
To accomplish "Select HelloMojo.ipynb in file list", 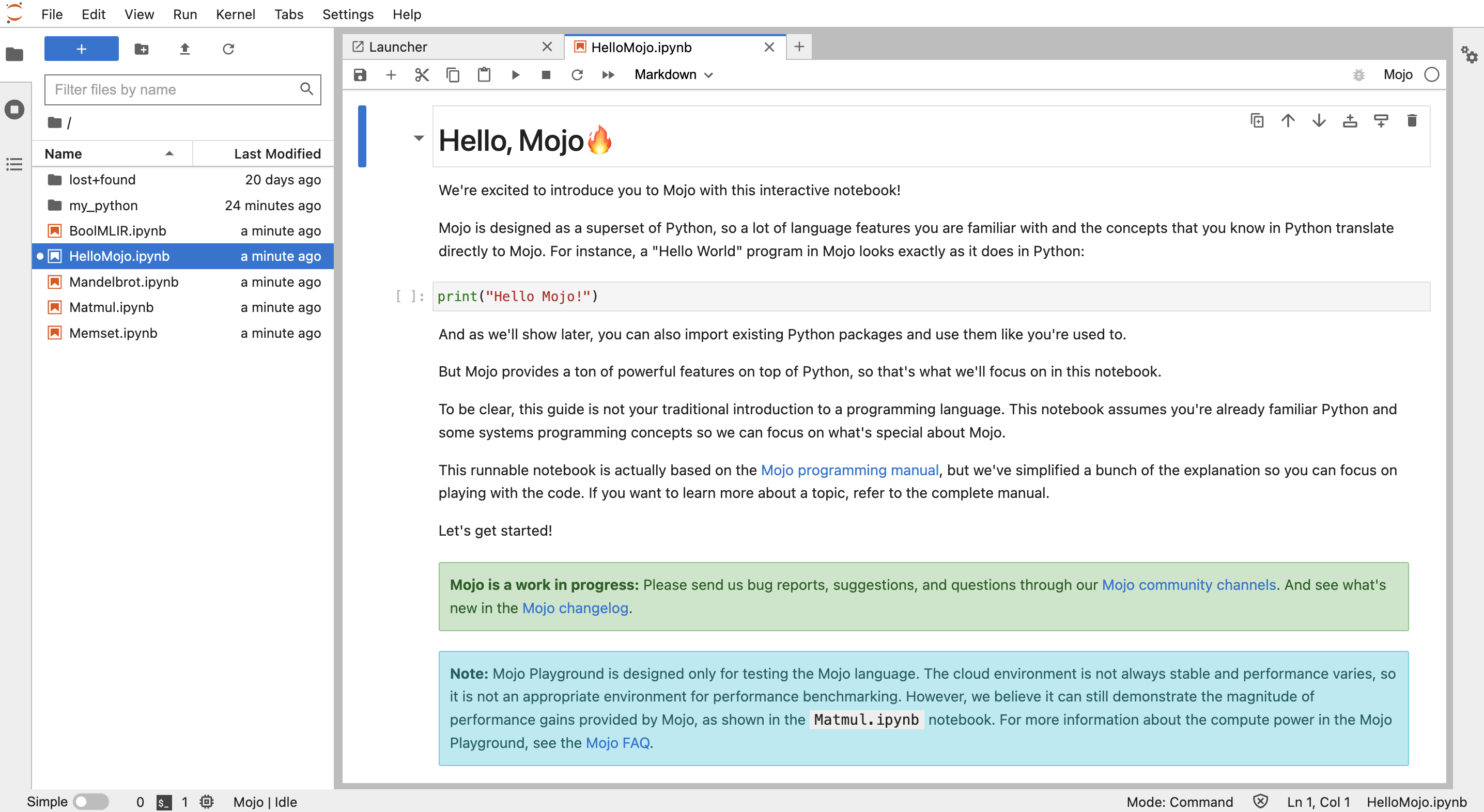I will coord(182,256).
